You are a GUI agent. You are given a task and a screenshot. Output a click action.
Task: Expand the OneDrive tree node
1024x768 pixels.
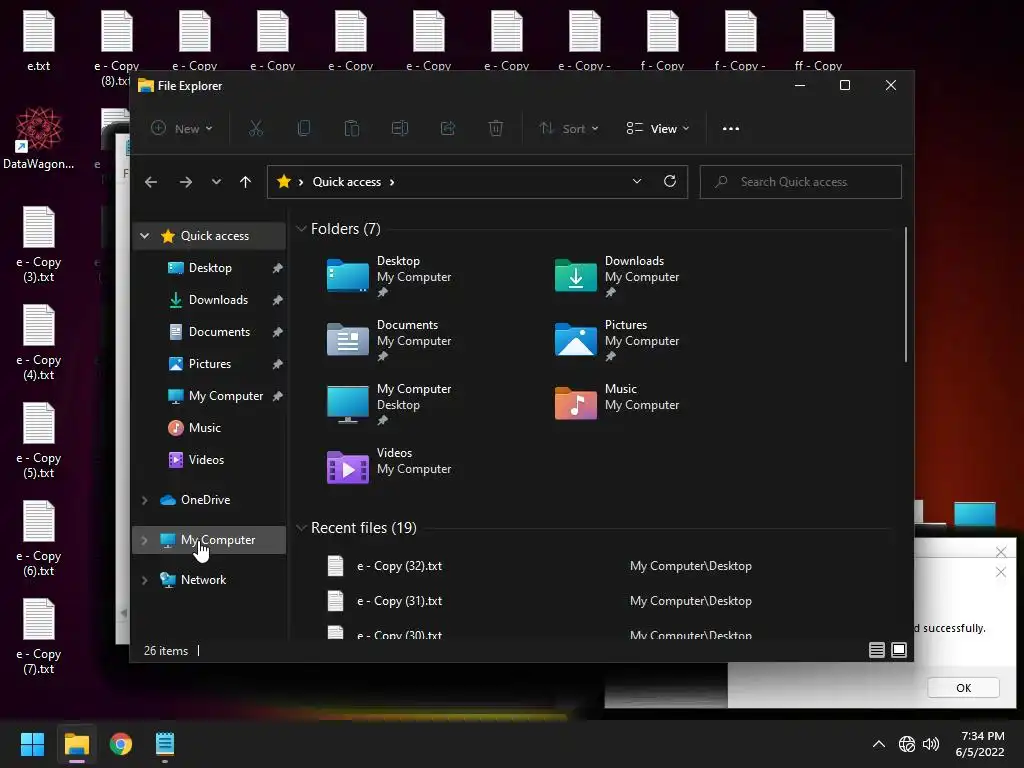tap(145, 500)
